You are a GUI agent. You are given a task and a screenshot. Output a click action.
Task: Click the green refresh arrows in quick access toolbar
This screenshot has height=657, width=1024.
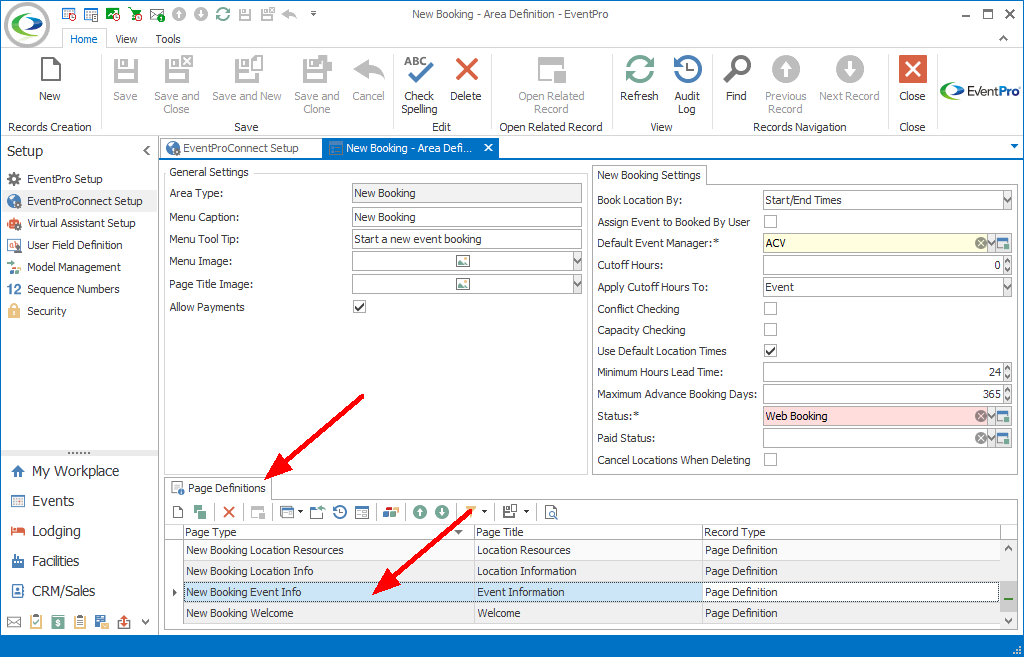[x=223, y=14]
